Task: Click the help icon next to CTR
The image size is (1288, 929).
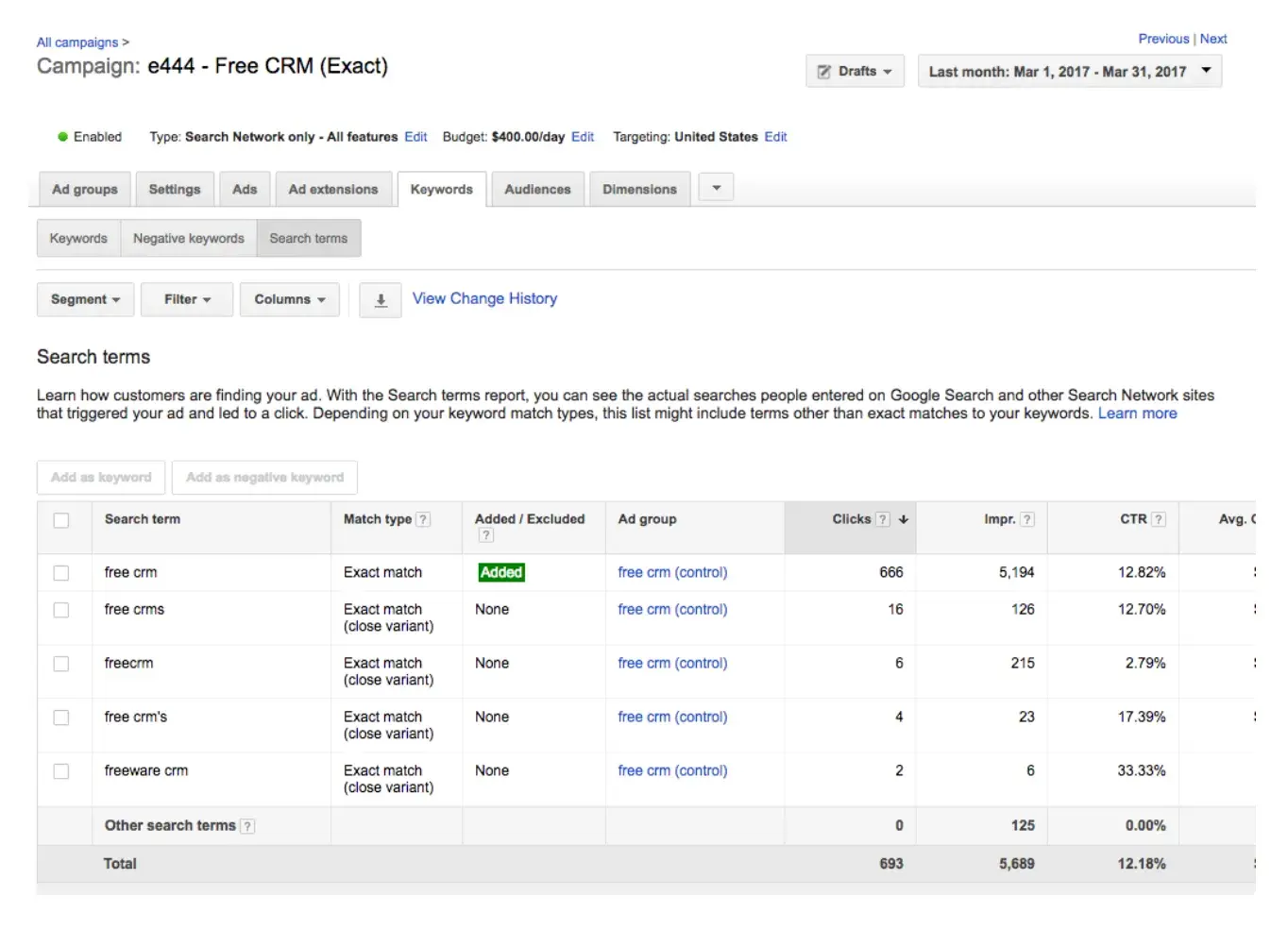Action: [1158, 519]
